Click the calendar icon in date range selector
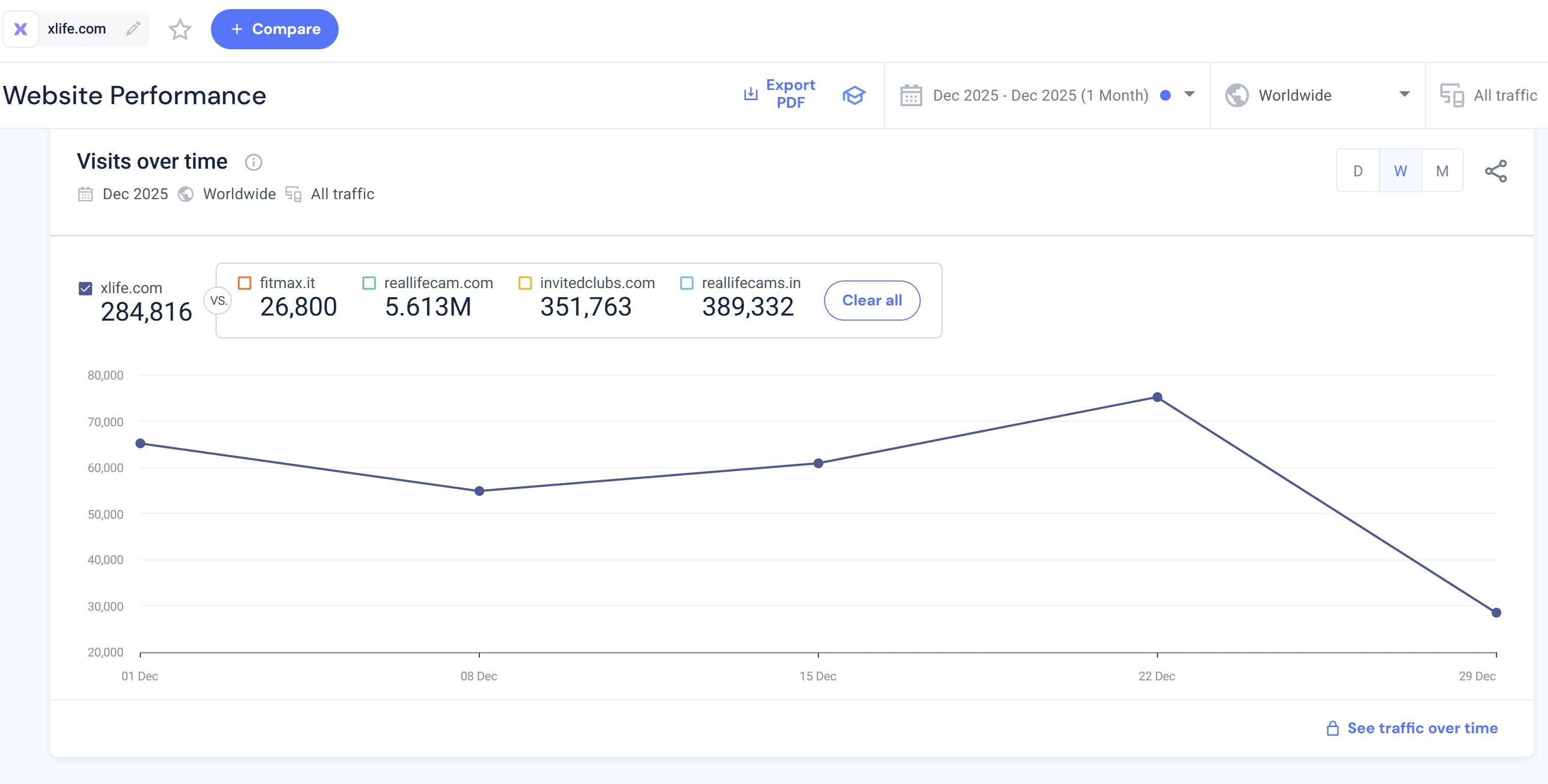The image size is (1548, 784). tap(910, 96)
